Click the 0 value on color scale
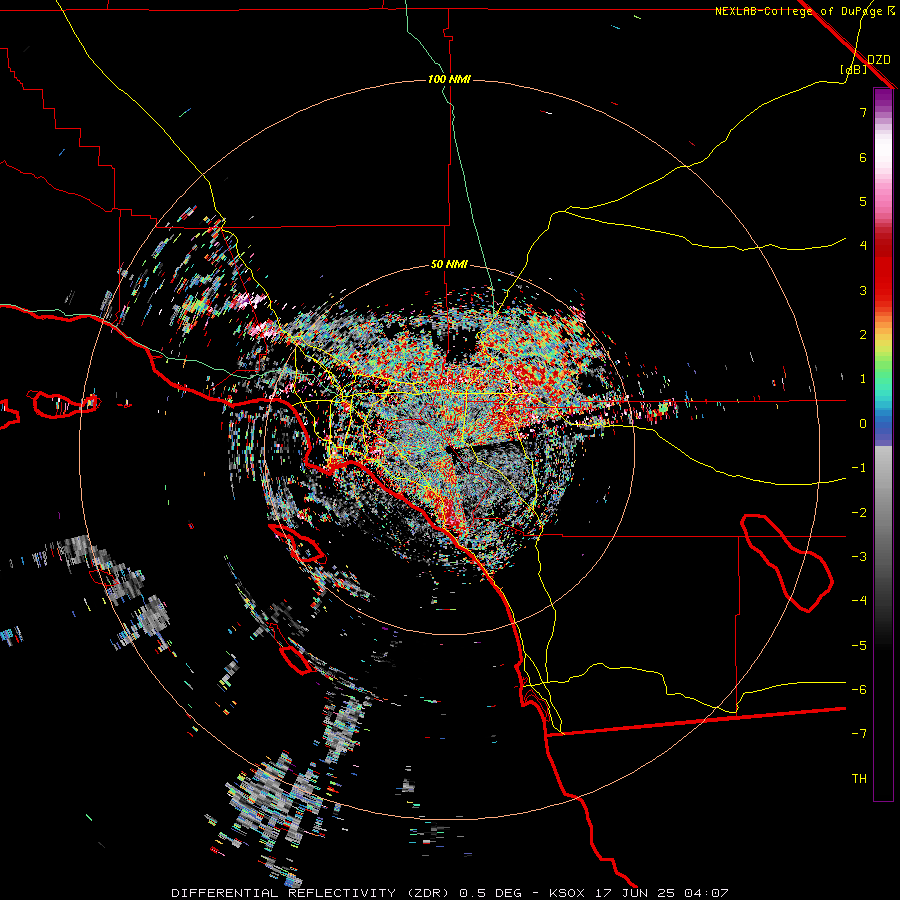 [863, 424]
